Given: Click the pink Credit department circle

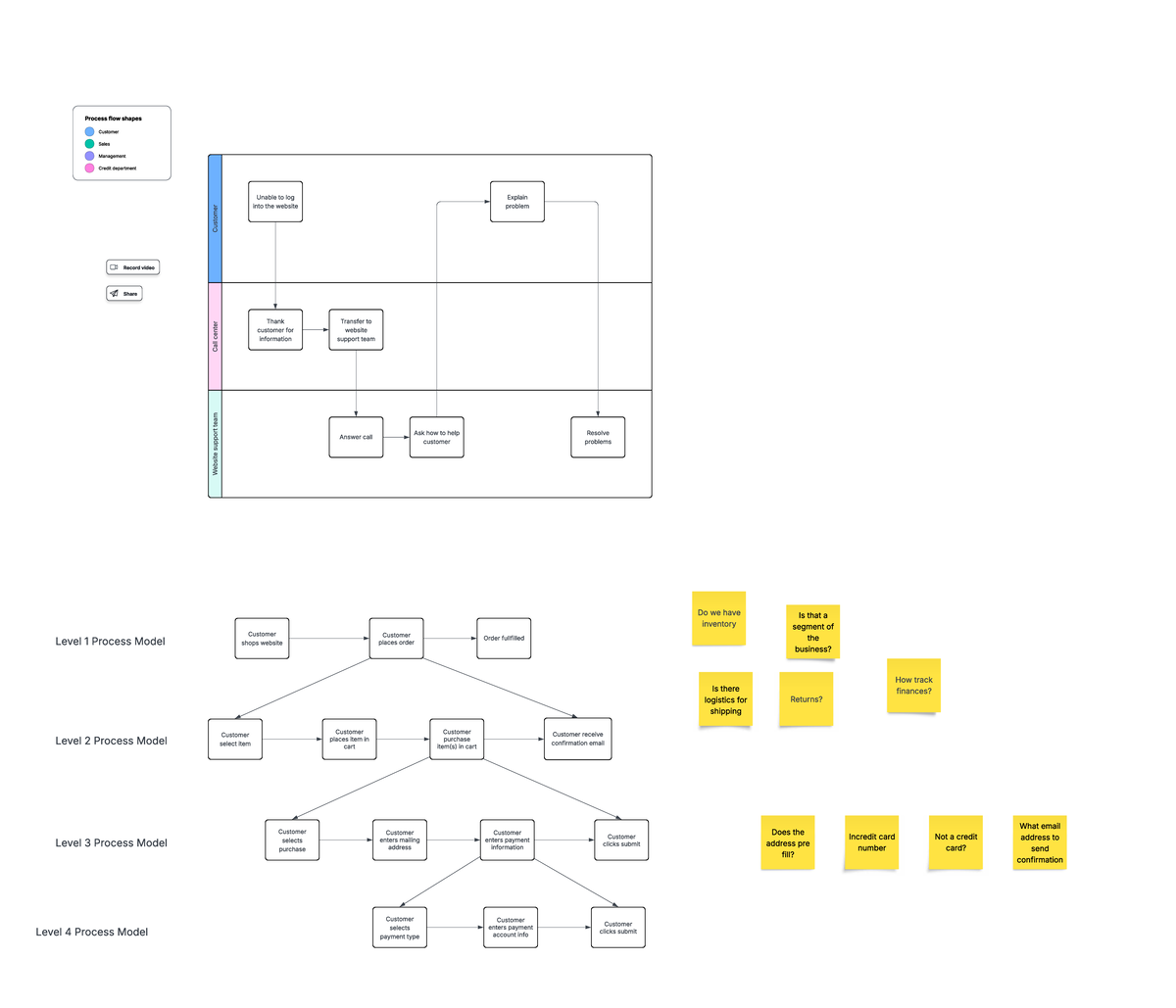Looking at the screenshot, I should pyautogui.click(x=89, y=168).
